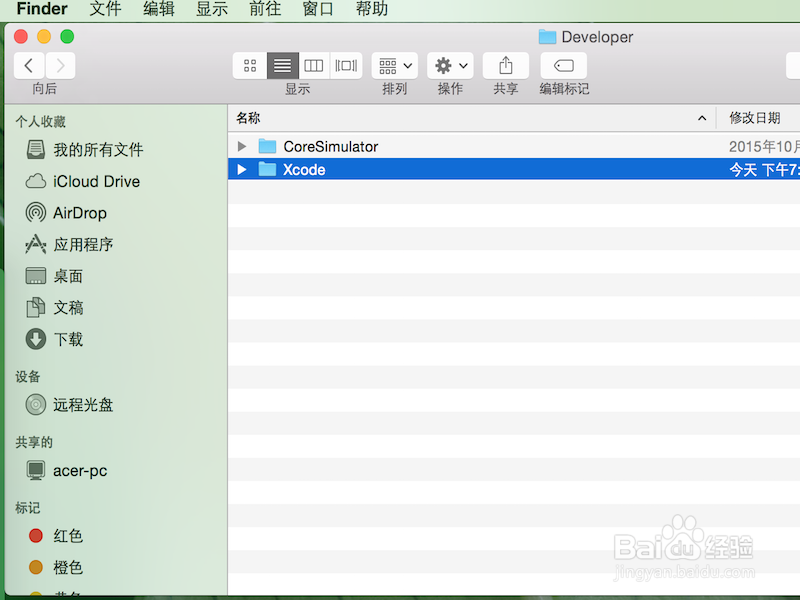This screenshot has height=600, width=800.
Task: Click the 2015年10月 date cell
Action: 764,147
